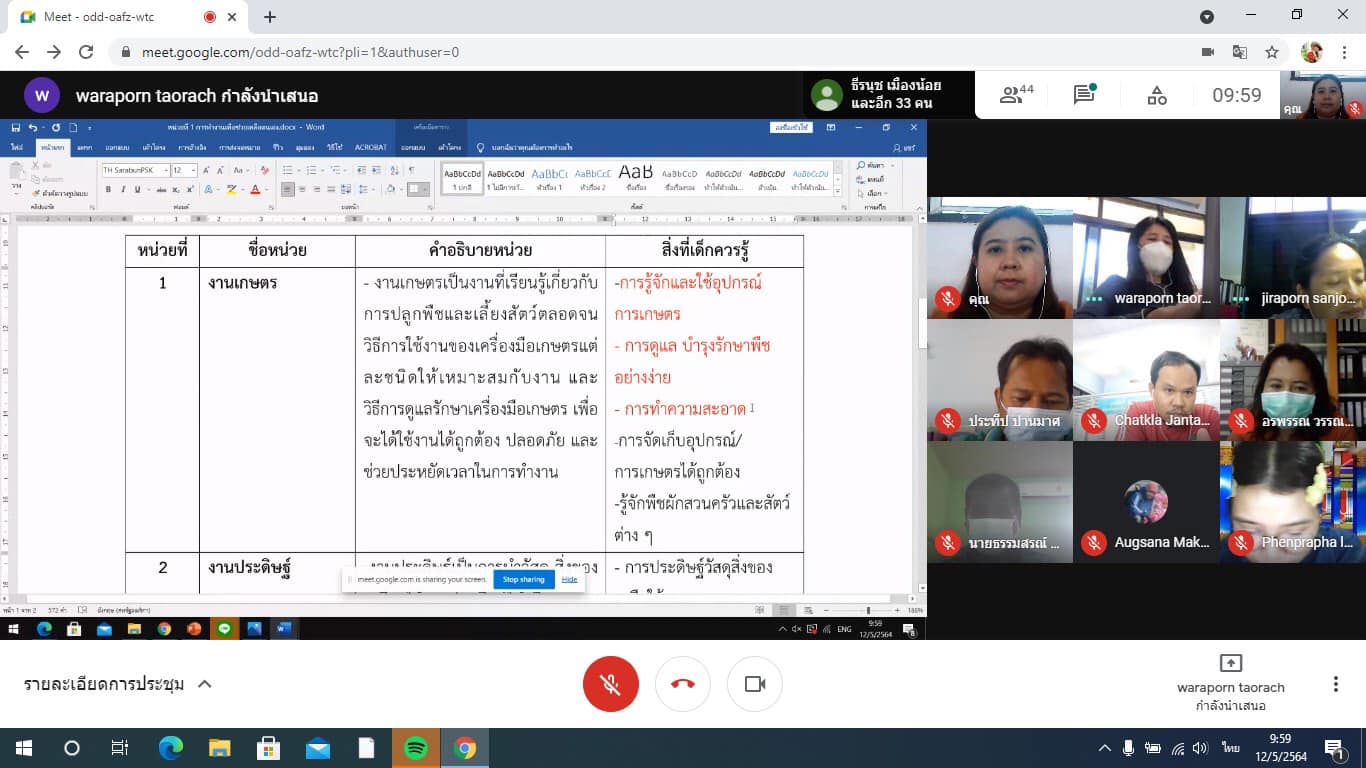The height and width of the screenshot is (768, 1366).
Task: Open the แทรก (Insert) ribbon tab in Word
Action: pyautogui.click(x=84, y=147)
